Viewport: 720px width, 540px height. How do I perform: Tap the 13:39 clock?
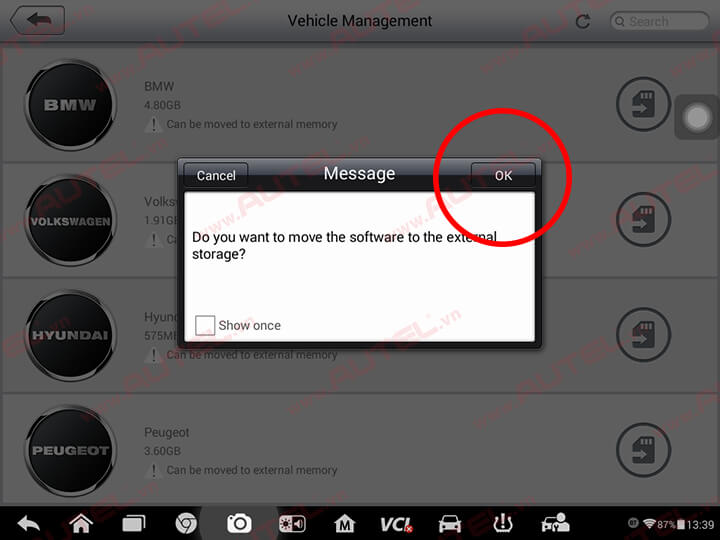(x=701, y=524)
